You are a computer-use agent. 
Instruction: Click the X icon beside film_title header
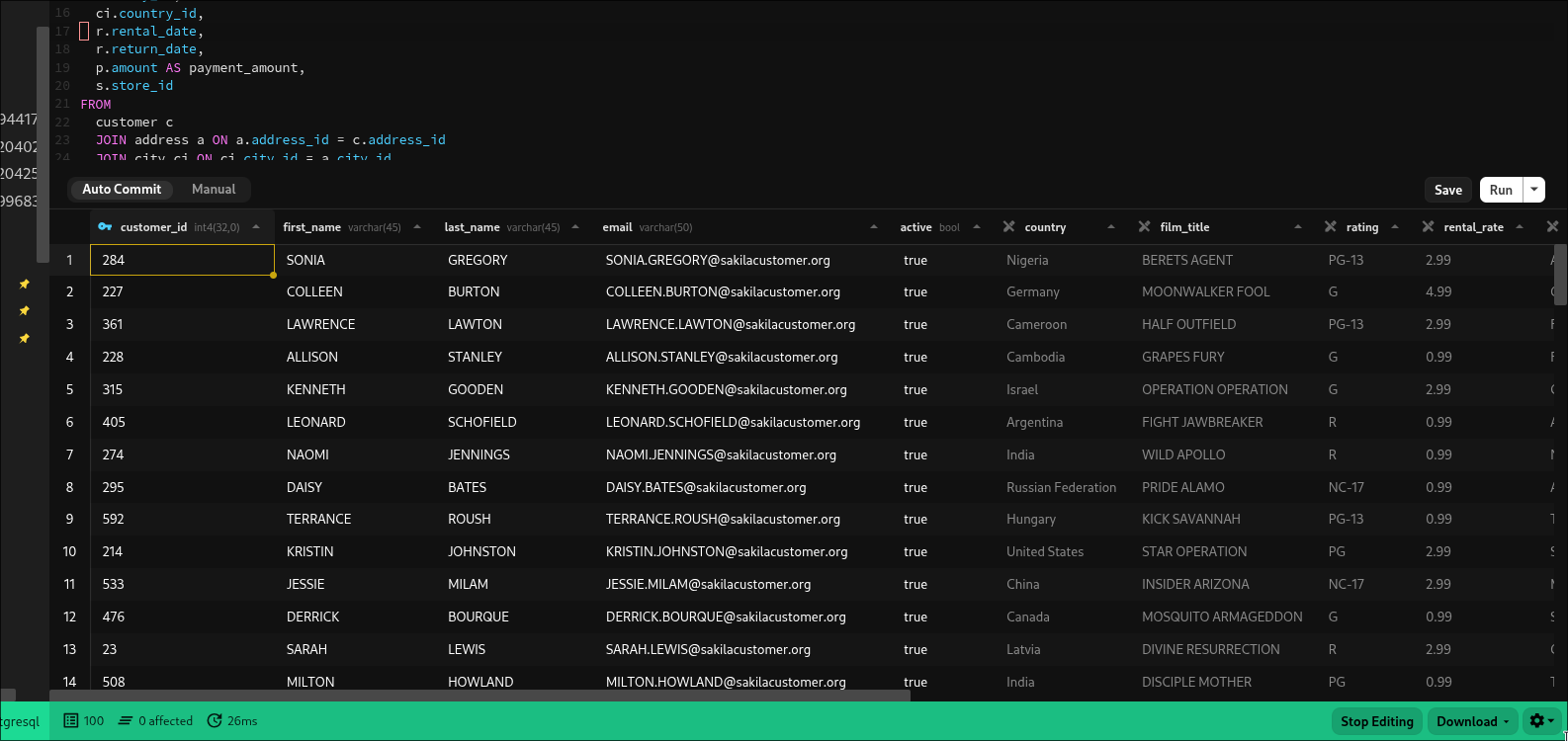pos(1144,227)
